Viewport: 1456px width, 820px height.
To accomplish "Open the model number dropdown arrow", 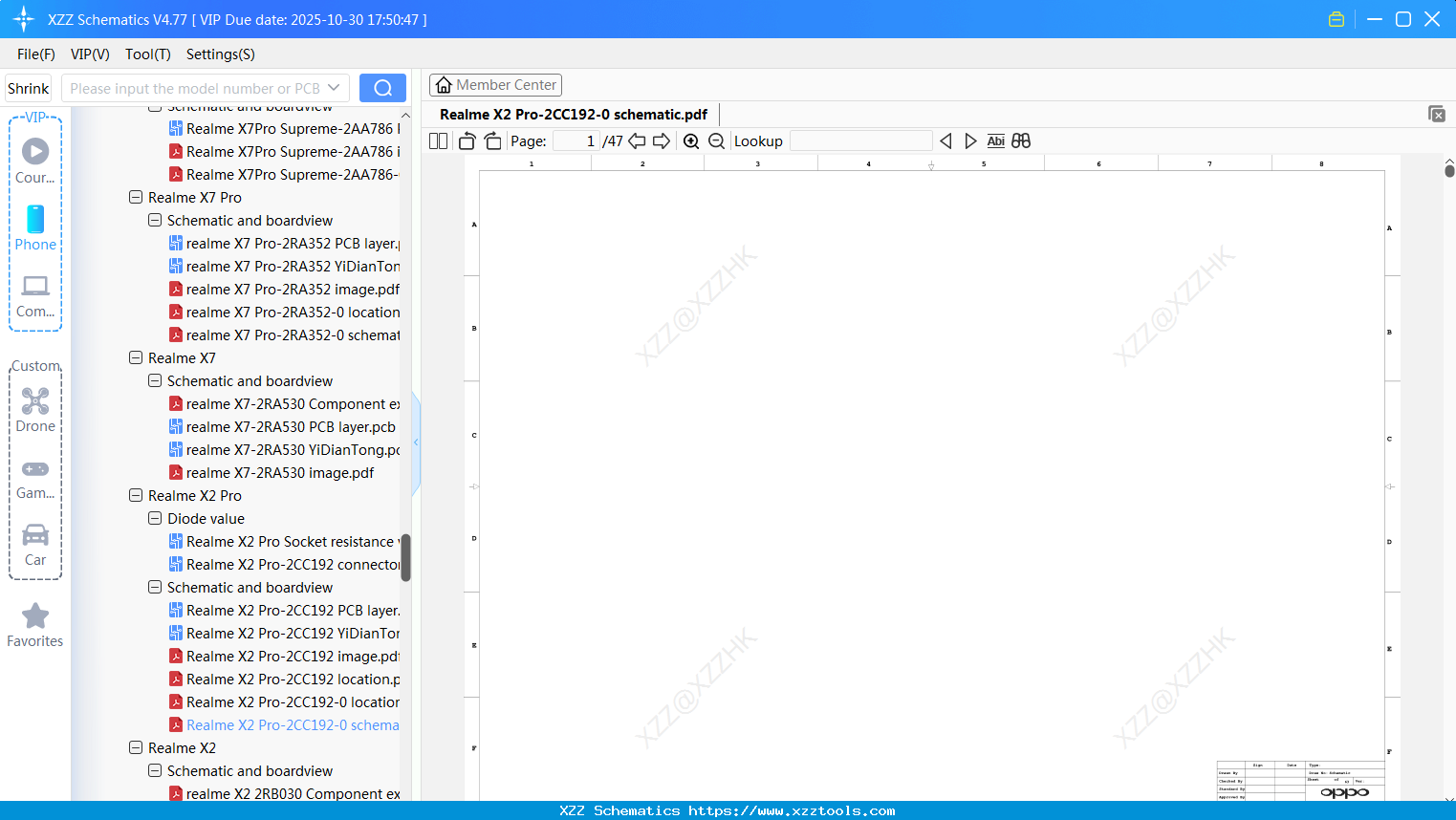I will pyautogui.click(x=334, y=88).
